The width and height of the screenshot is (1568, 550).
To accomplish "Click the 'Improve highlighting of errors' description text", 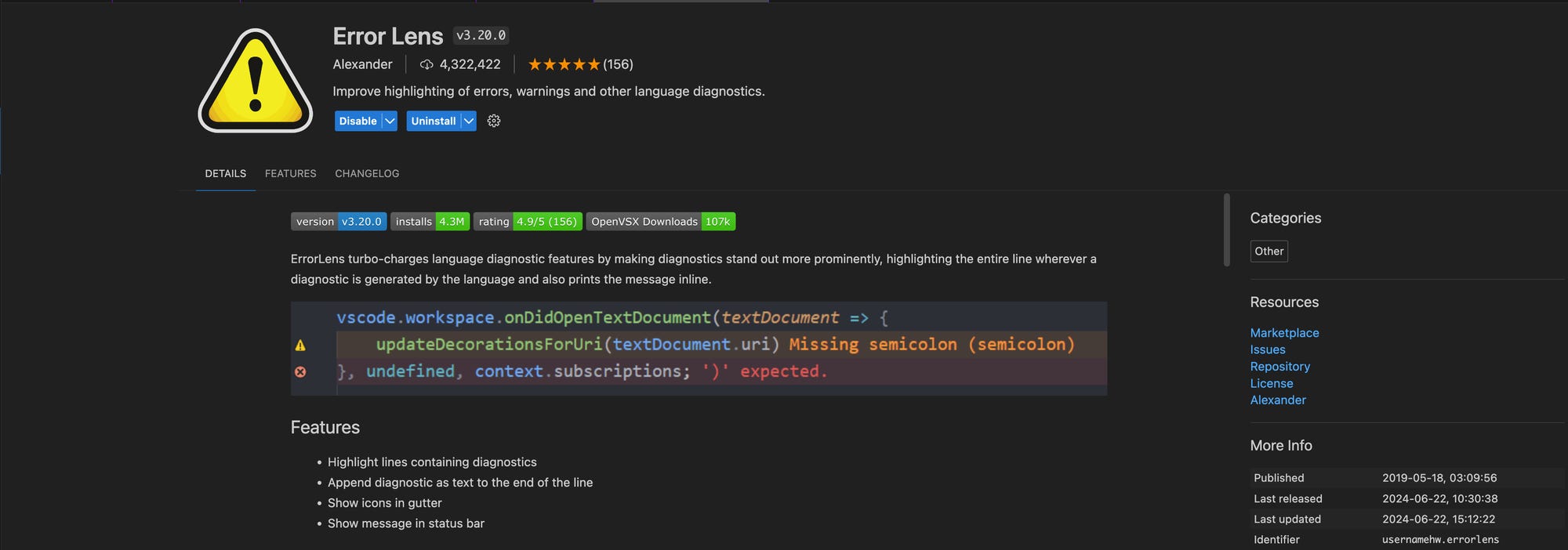I will tap(549, 91).
